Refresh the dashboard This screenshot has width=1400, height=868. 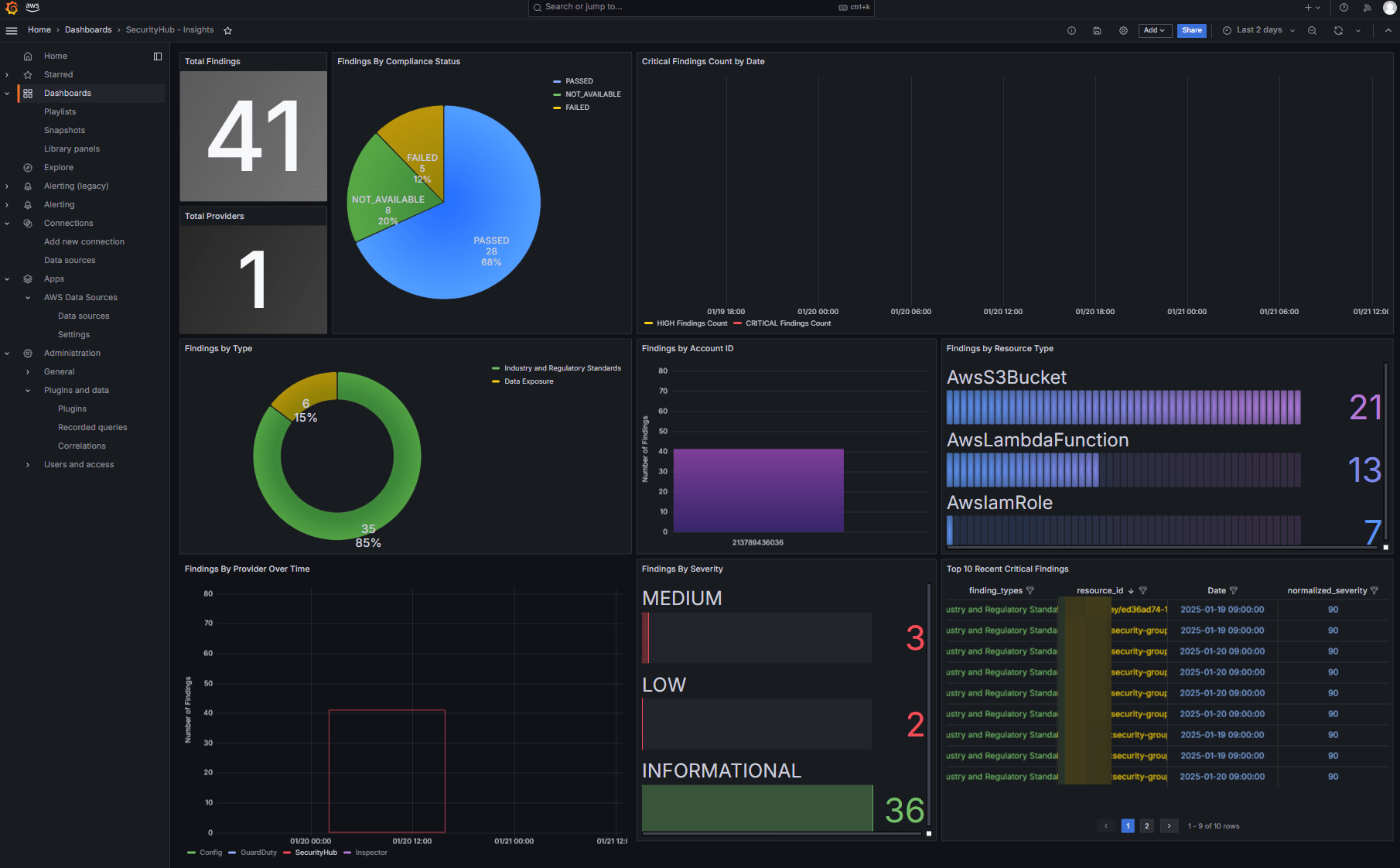(x=1338, y=31)
